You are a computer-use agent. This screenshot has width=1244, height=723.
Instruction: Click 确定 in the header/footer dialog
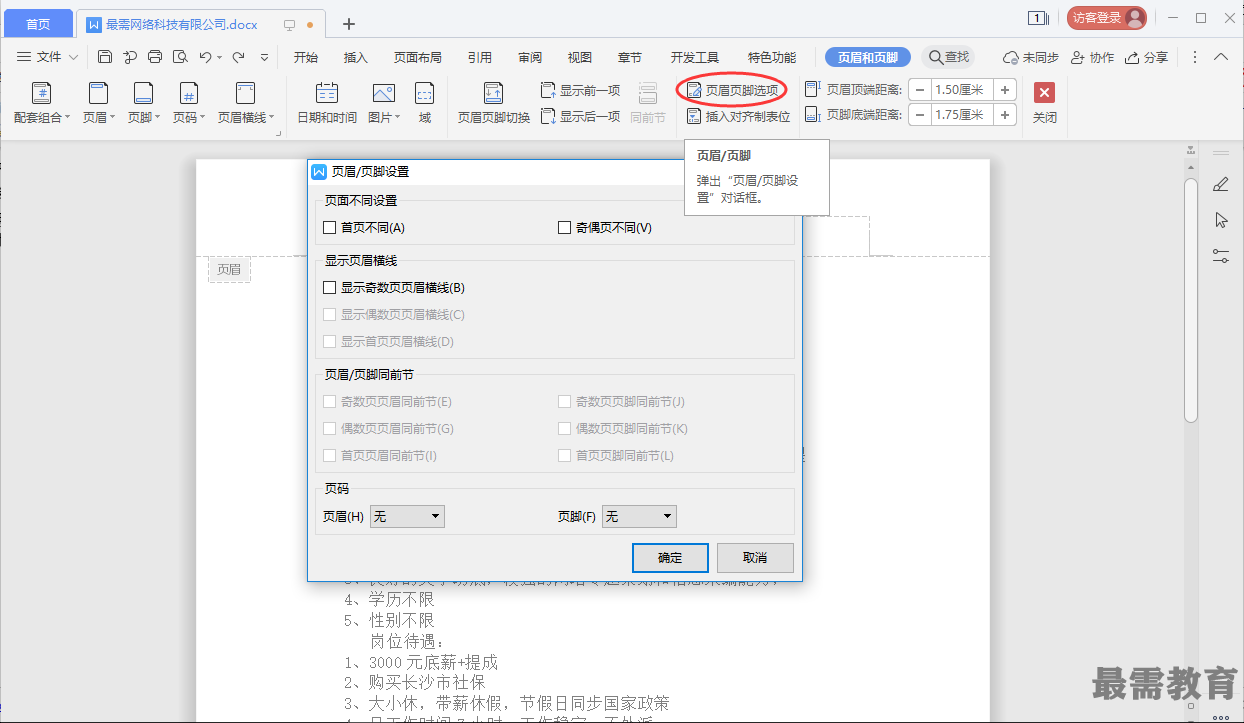tap(670, 558)
